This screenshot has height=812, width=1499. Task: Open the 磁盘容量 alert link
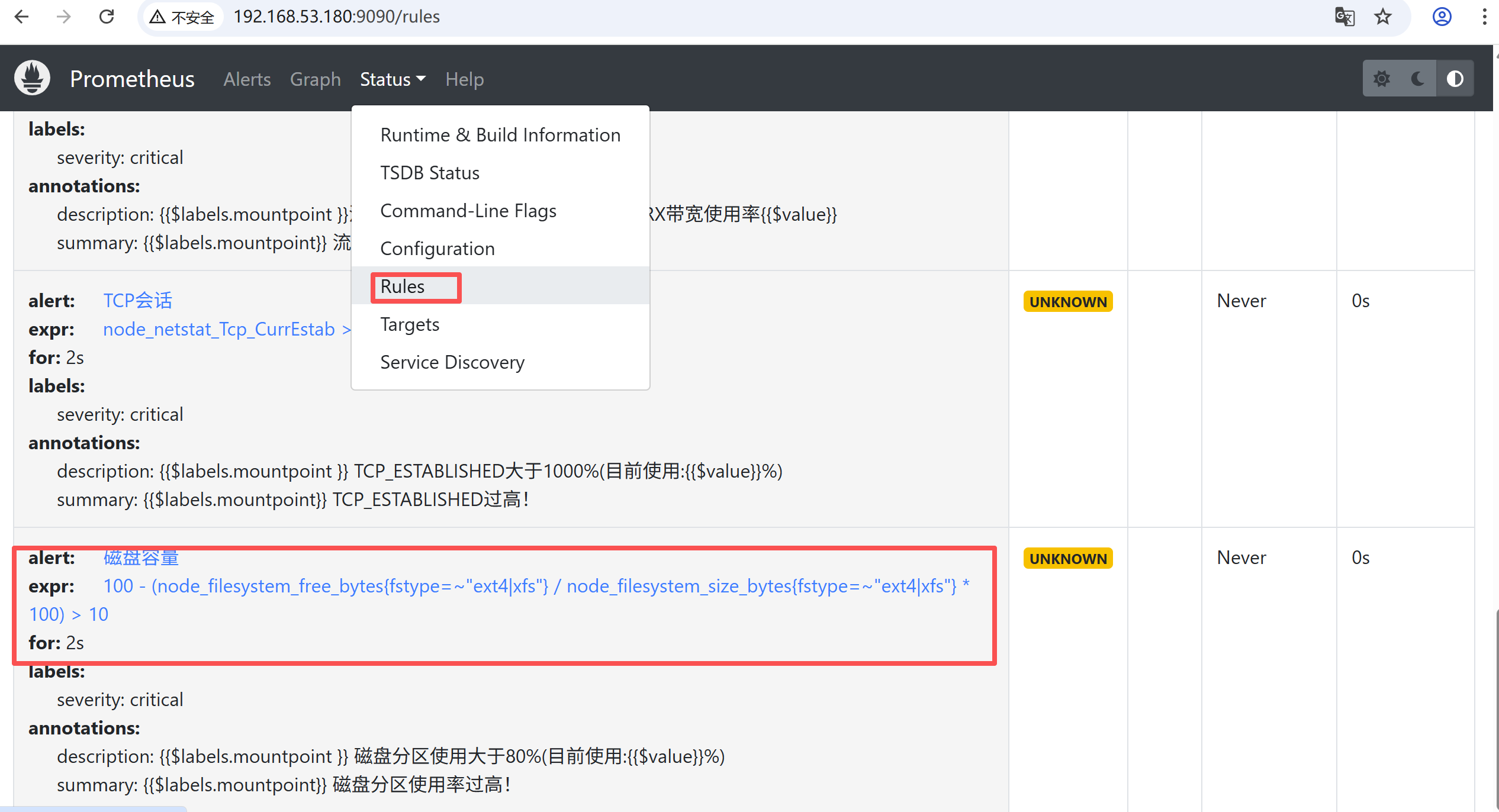[140, 557]
